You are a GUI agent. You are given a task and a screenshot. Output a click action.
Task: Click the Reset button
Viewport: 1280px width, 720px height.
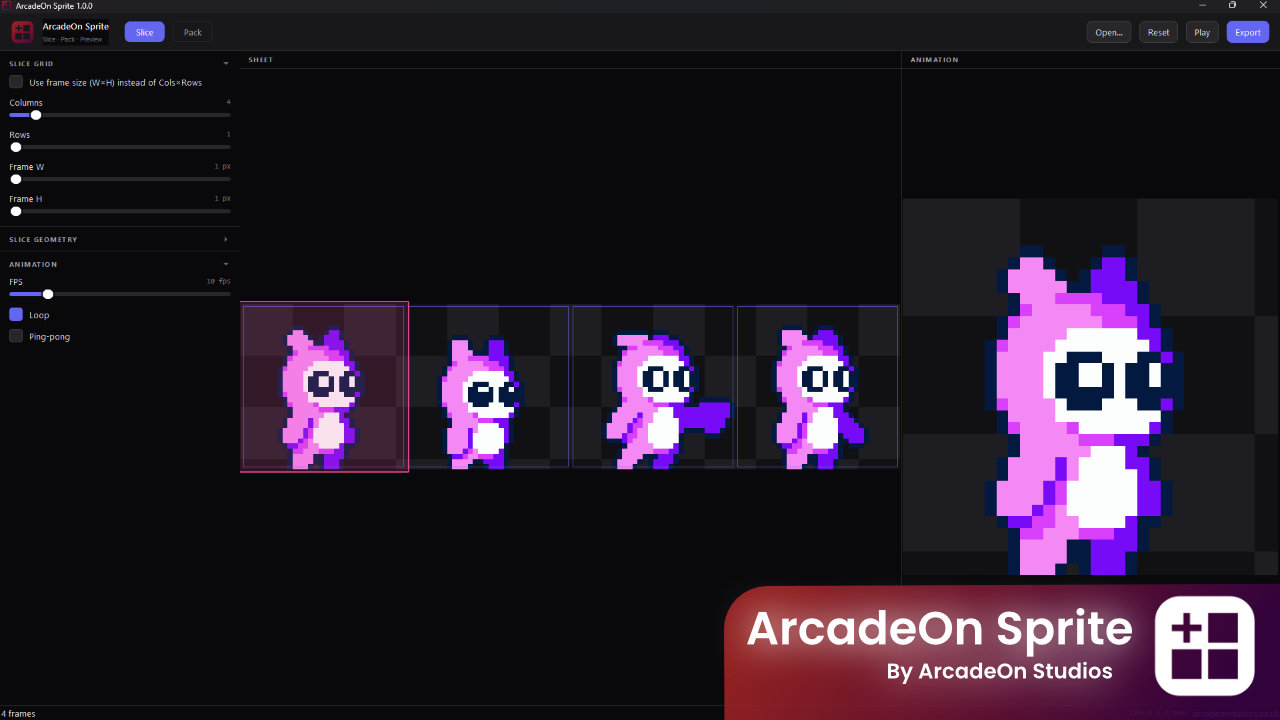(1158, 32)
